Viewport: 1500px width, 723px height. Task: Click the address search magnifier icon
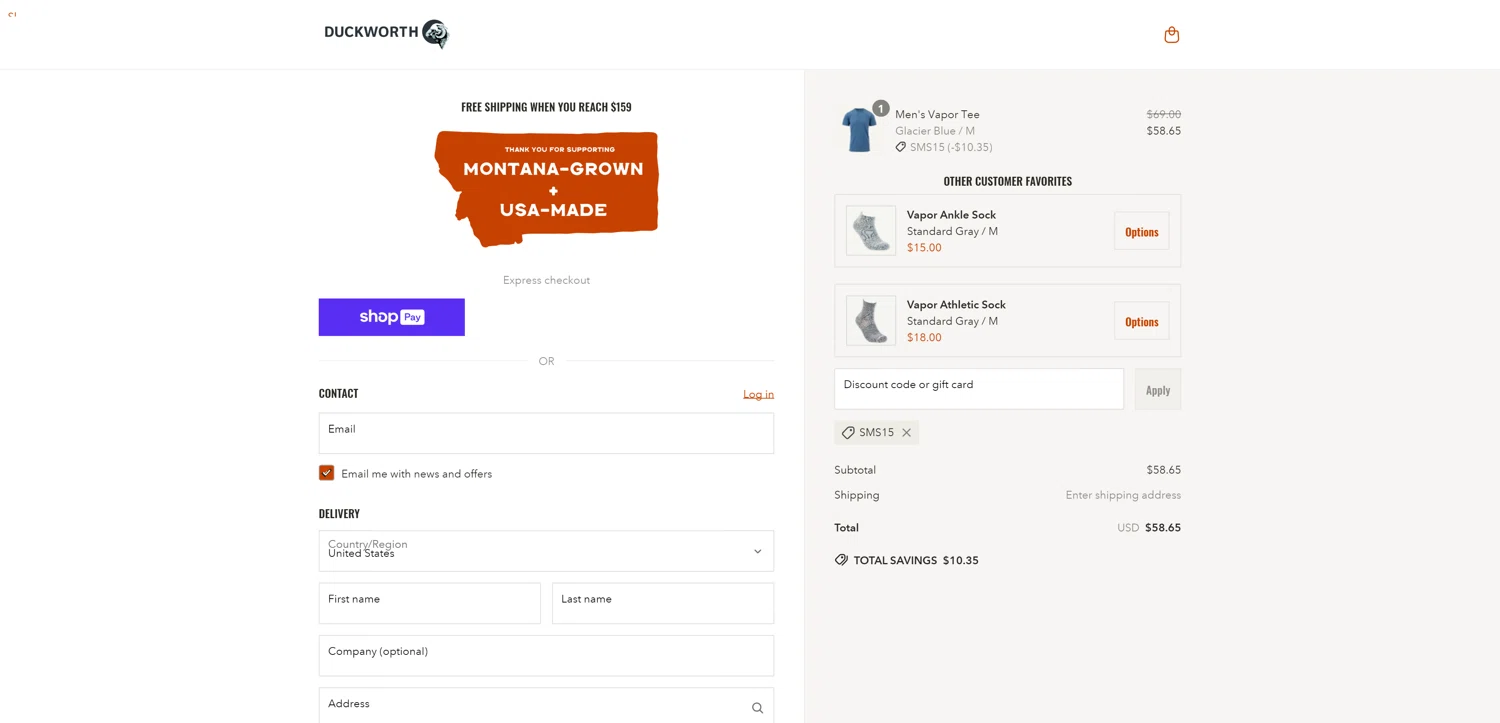[757, 708]
